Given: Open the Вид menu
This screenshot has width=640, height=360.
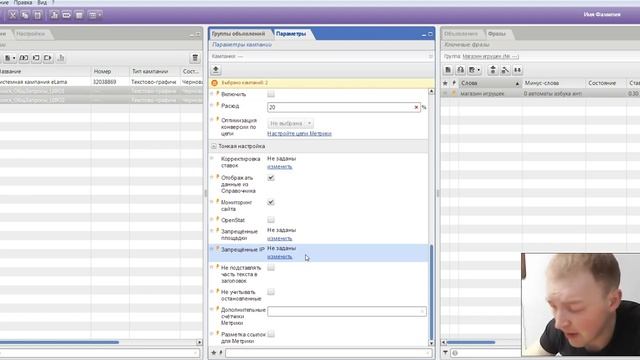Looking at the screenshot, I should pyautogui.click(x=42, y=2).
